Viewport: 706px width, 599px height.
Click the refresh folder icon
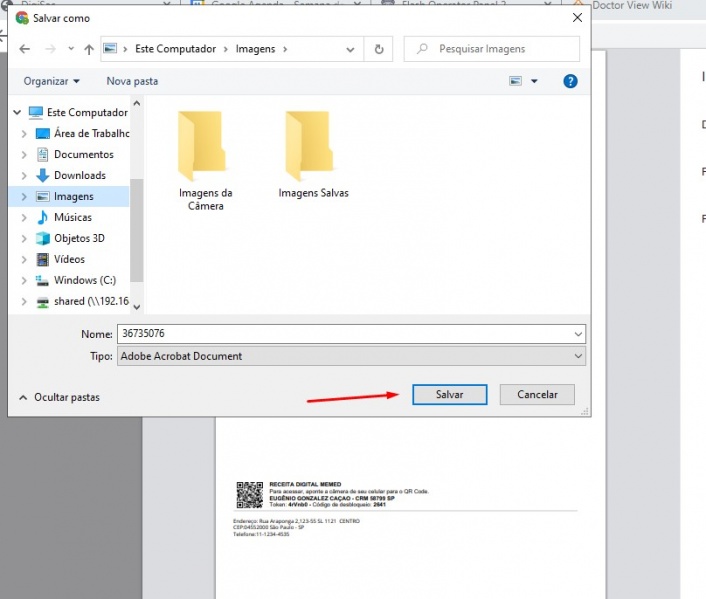coord(379,49)
